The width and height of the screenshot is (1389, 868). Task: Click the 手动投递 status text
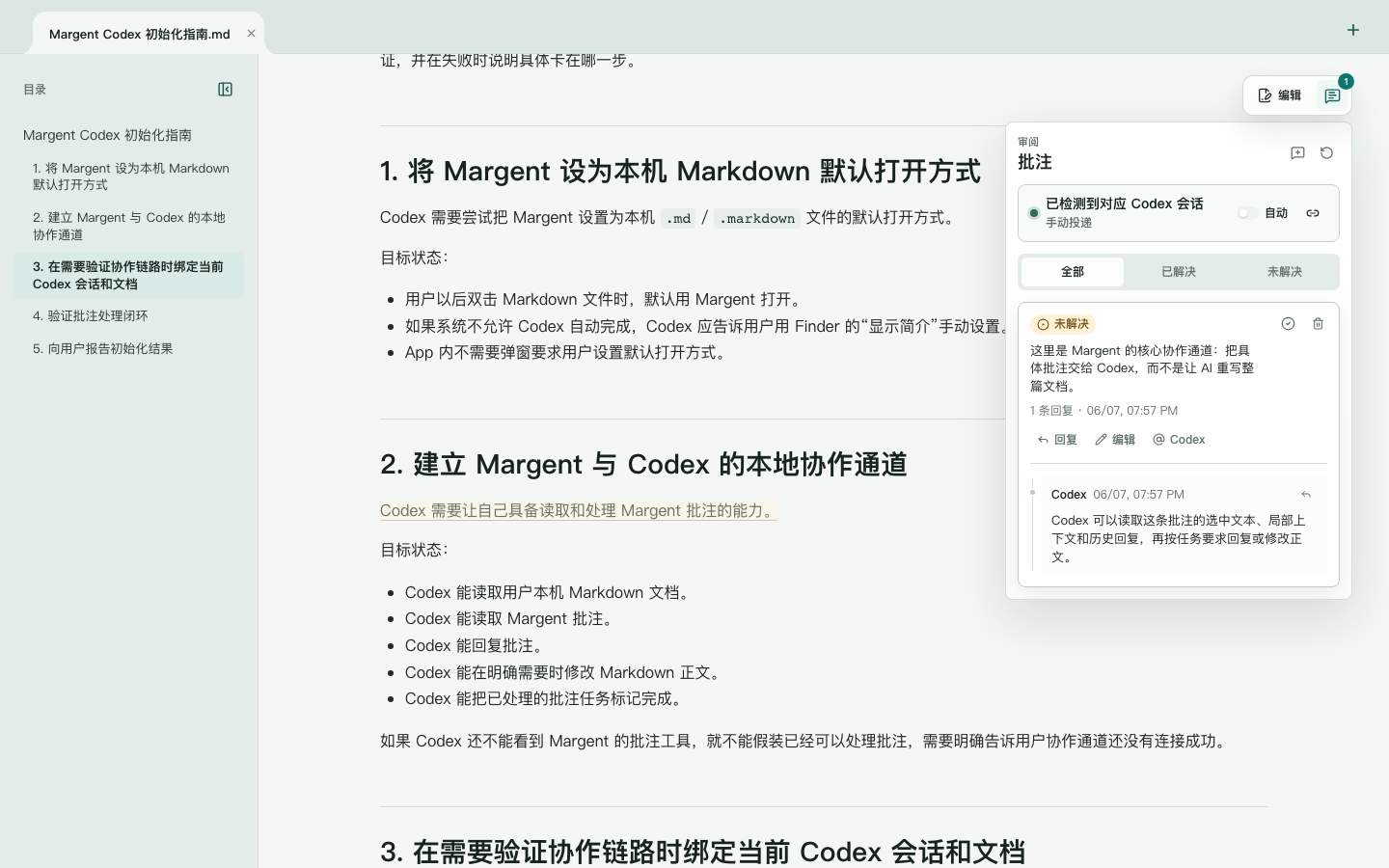[x=1069, y=223]
